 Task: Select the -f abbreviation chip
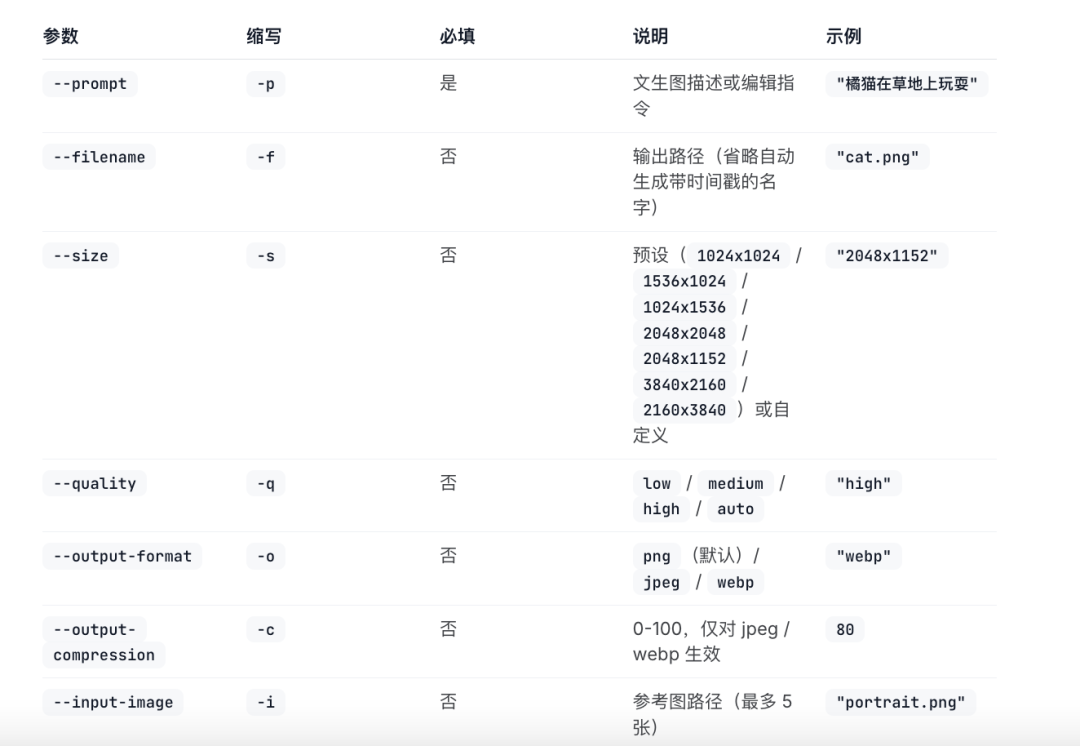coord(265,157)
